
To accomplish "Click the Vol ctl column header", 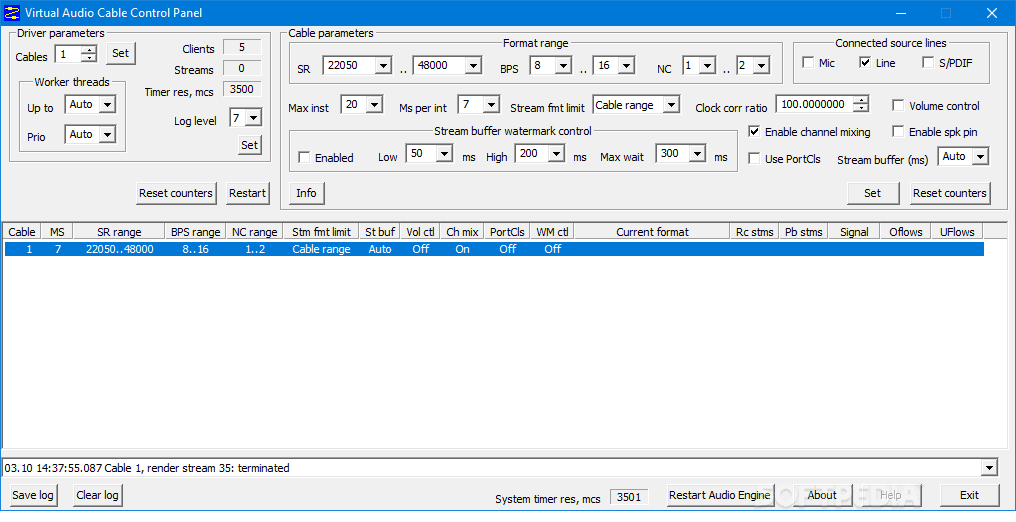I will [x=421, y=232].
